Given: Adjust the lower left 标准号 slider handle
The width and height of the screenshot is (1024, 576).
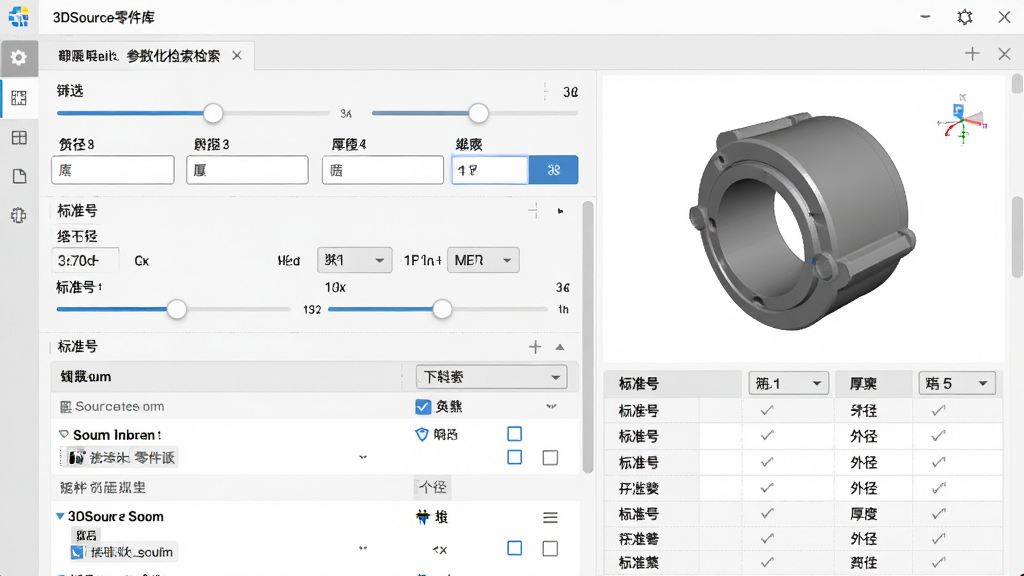Looking at the screenshot, I should (x=176, y=309).
